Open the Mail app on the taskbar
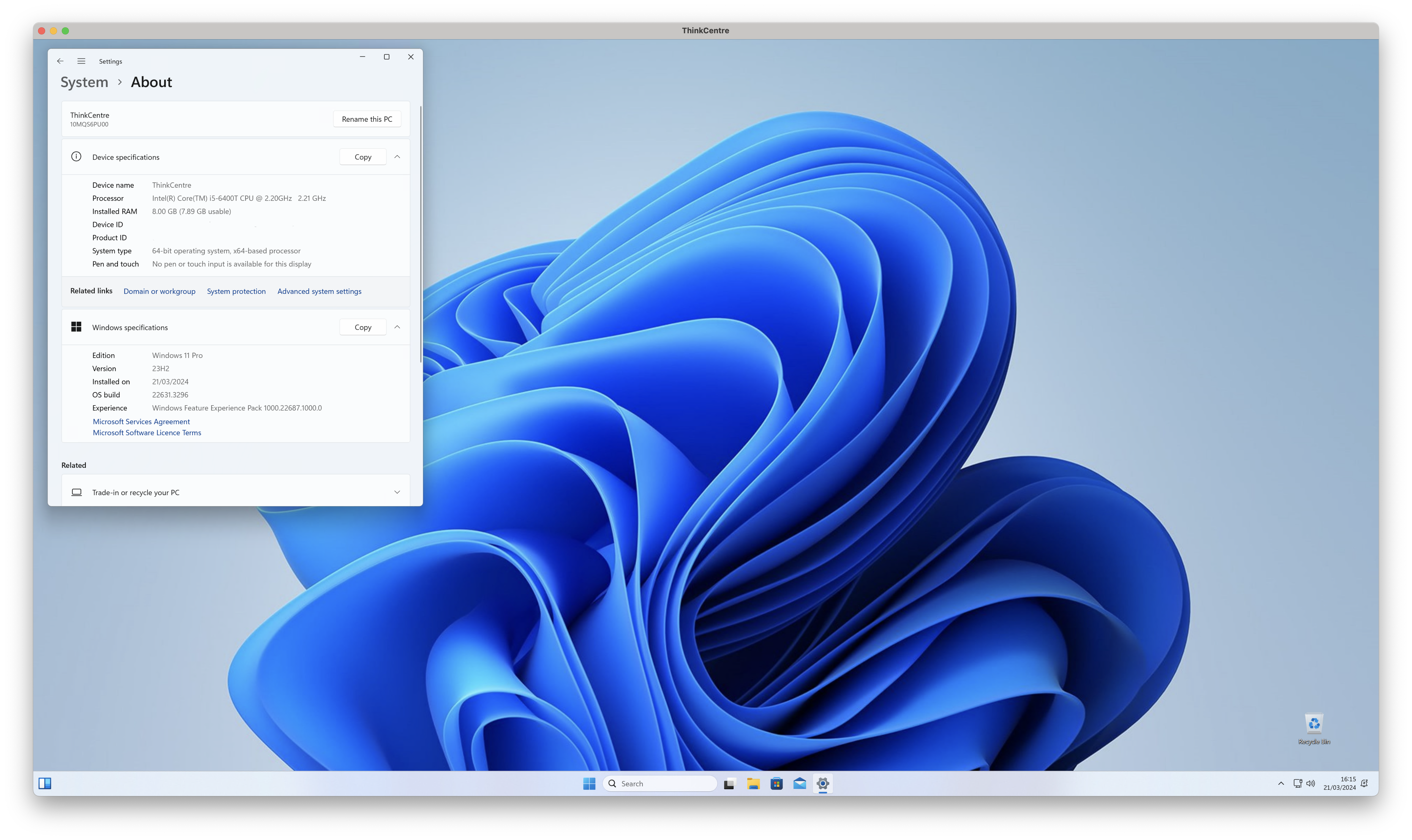The width and height of the screenshot is (1412, 840). pyautogui.click(x=800, y=783)
